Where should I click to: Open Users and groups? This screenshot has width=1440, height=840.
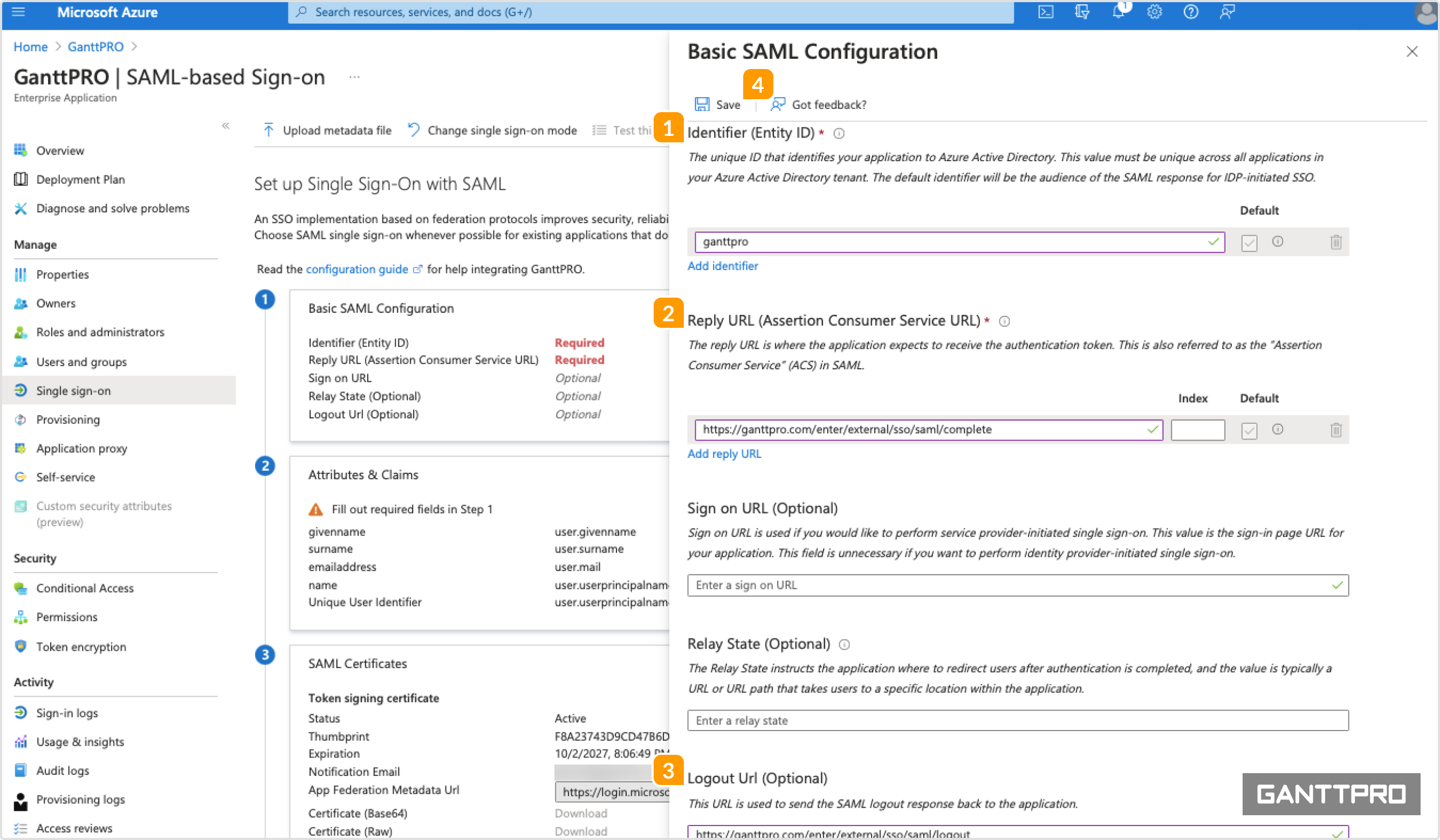(81, 362)
